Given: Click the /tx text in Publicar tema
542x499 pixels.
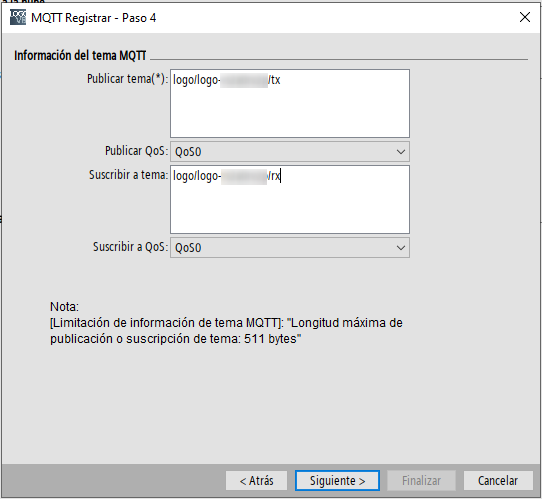Looking at the screenshot, I should [x=274, y=80].
